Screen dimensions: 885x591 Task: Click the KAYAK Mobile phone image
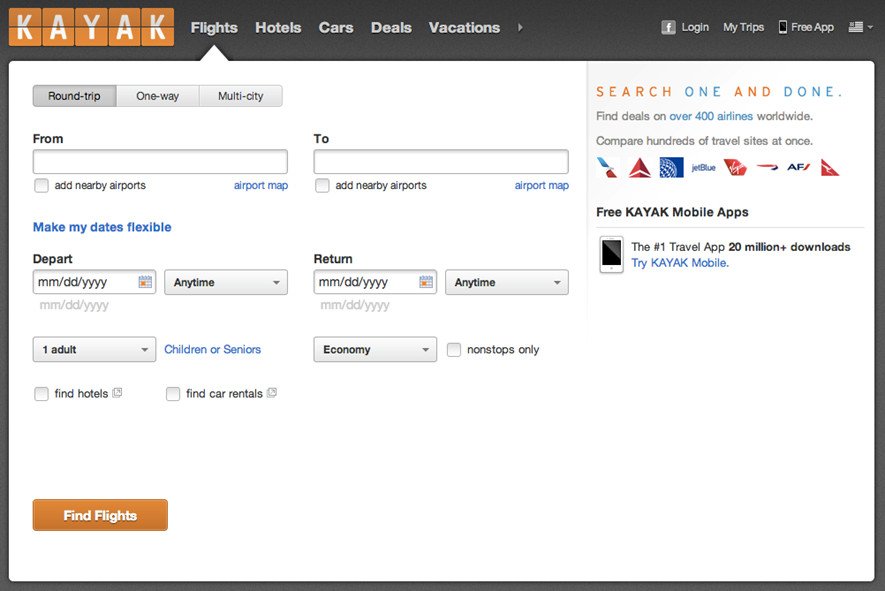[611, 255]
